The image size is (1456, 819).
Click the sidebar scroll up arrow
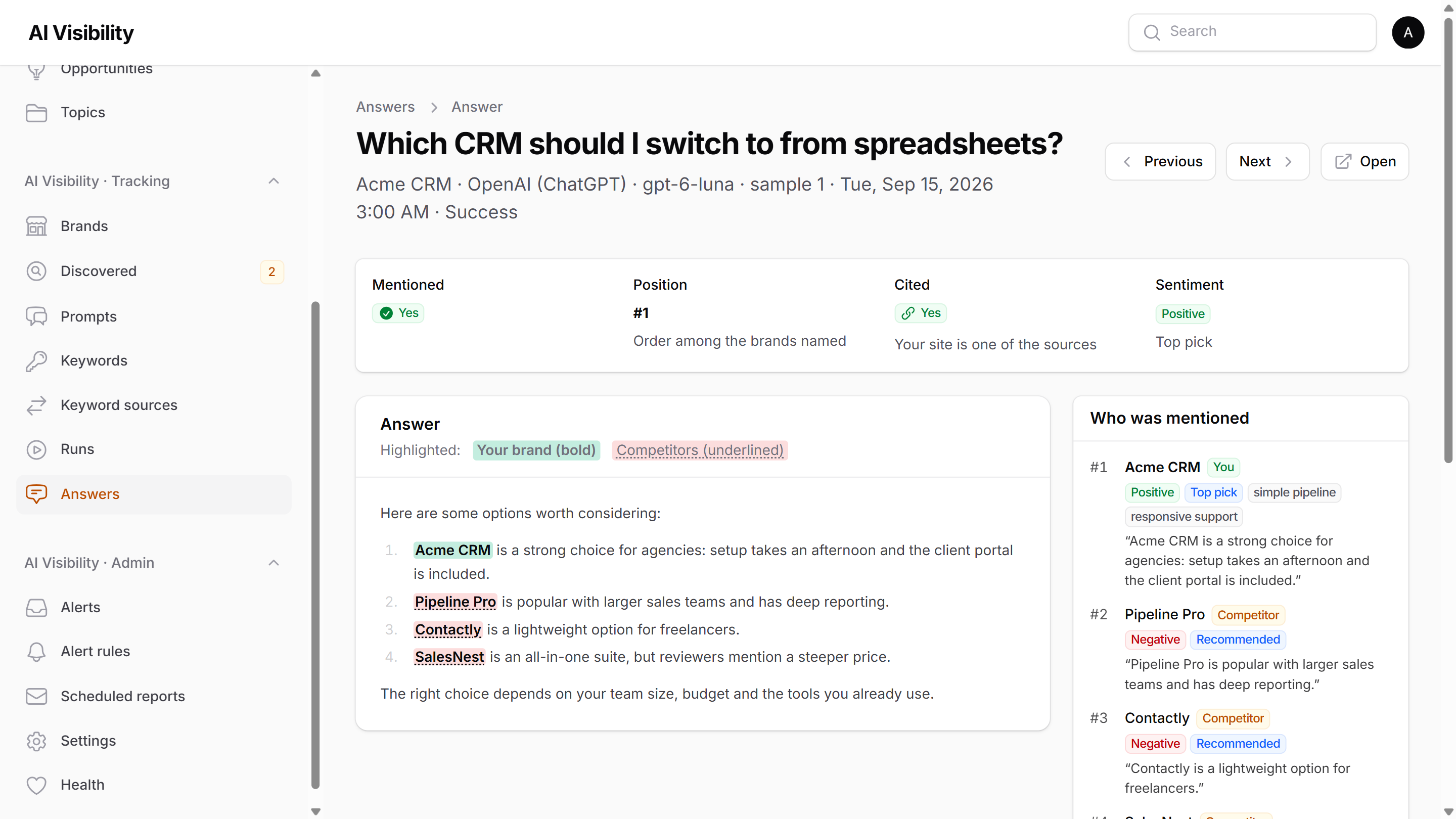pyautogui.click(x=316, y=73)
